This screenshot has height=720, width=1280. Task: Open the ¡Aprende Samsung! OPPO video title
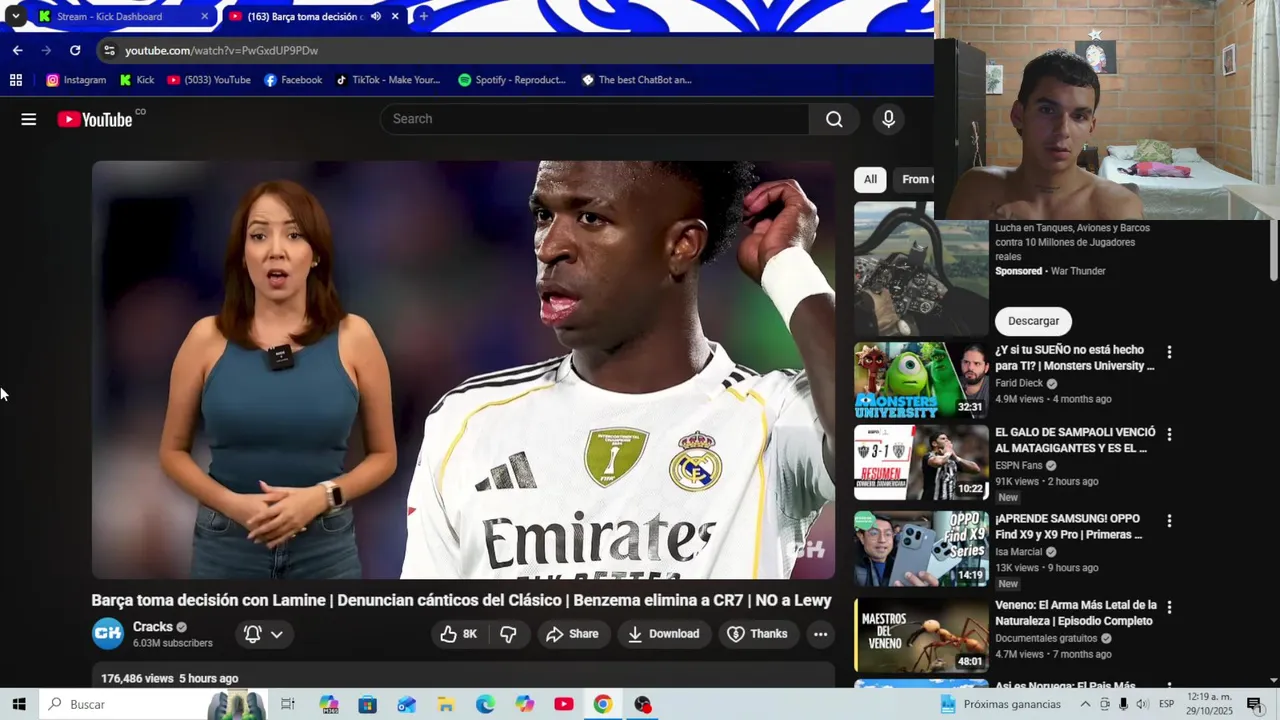1068,527
